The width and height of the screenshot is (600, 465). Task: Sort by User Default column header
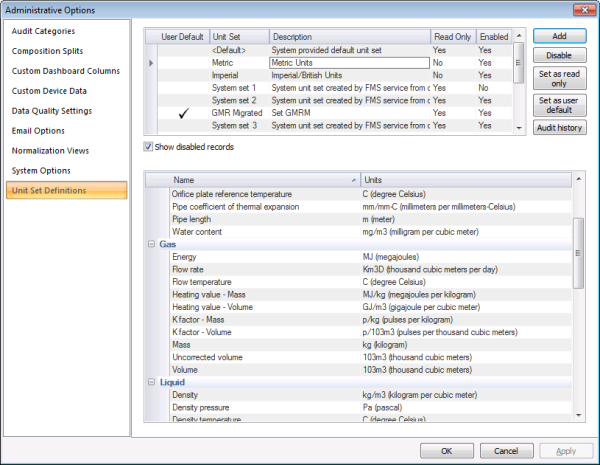coord(182,37)
